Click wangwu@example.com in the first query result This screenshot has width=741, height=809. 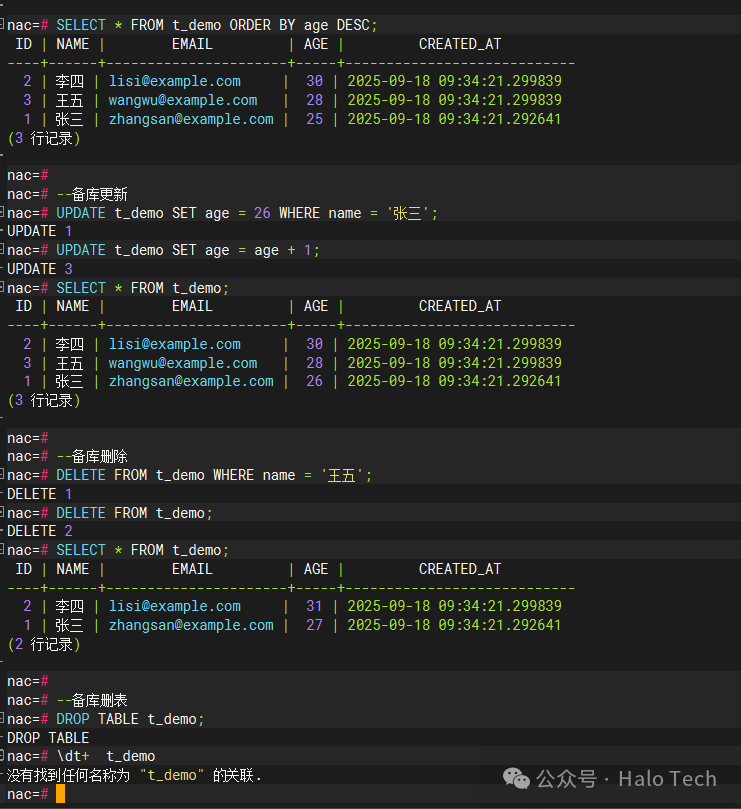point(183,100)
